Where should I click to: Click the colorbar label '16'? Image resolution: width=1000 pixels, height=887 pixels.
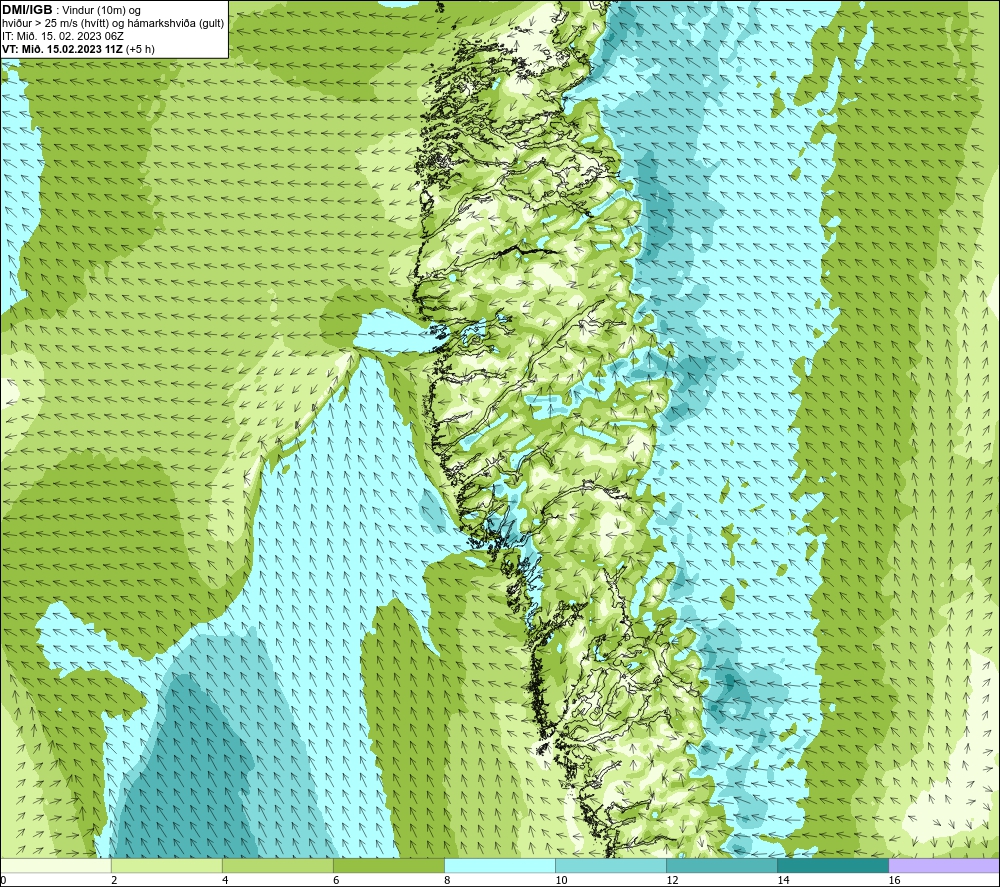[x=894, y=880]
